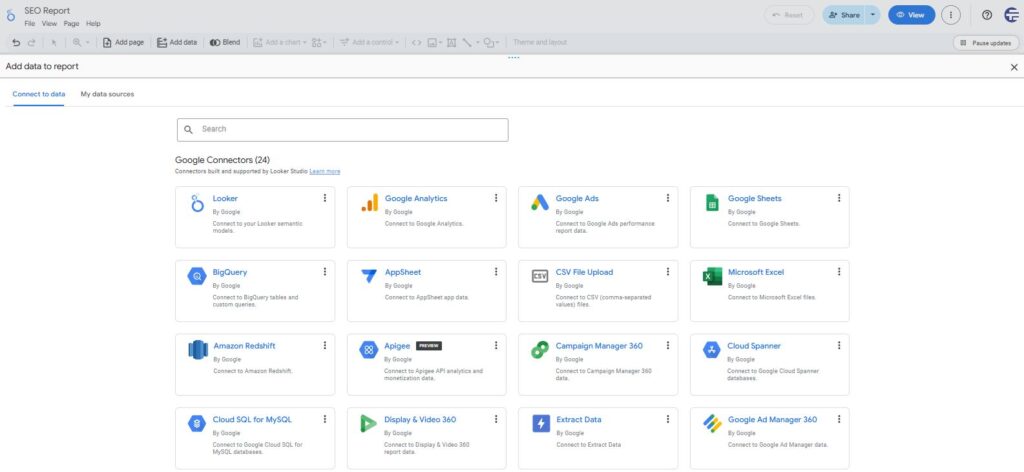Select the Extract Data lightning icon
This screenshot has height=472, width=1024.
[541, 424]
